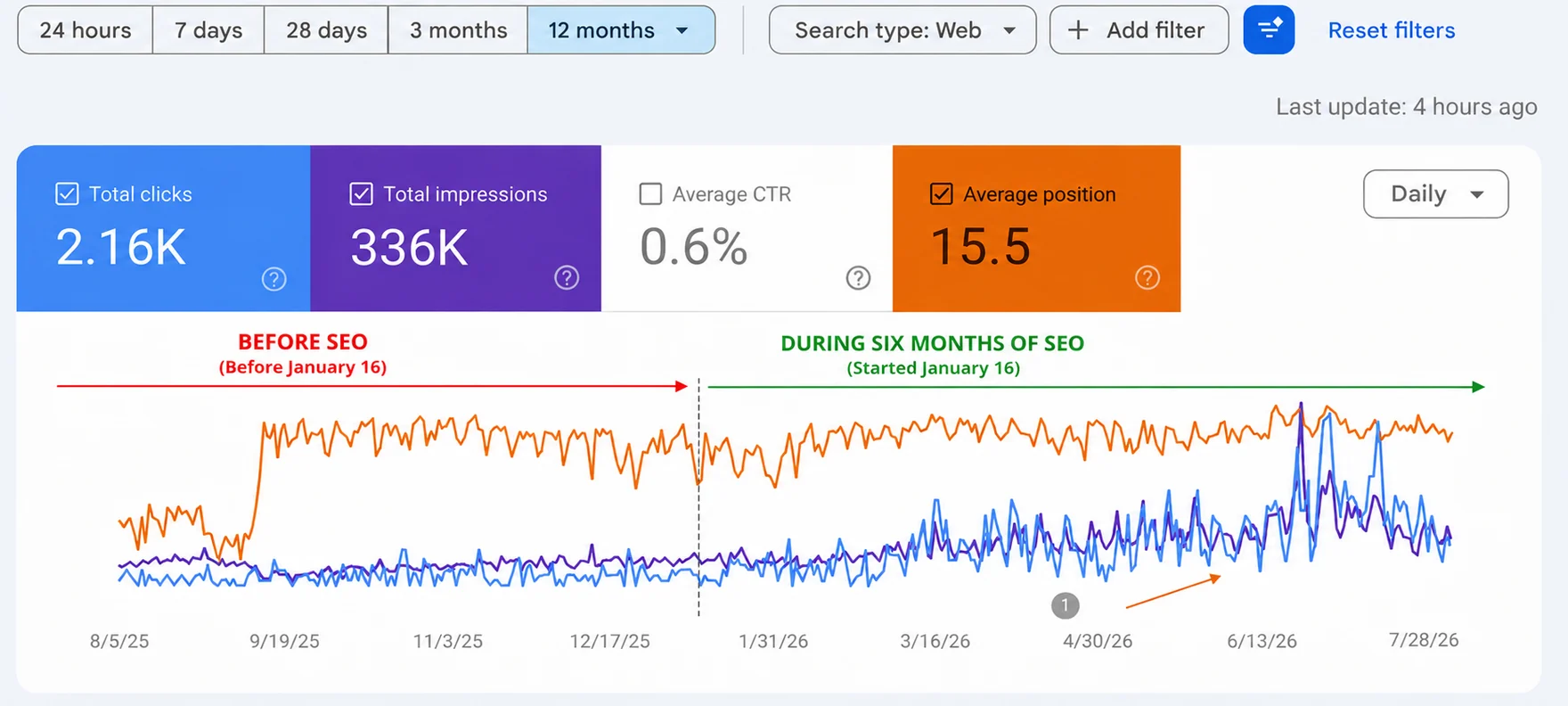Enable the Average CTR checkbox

(651, 193)
